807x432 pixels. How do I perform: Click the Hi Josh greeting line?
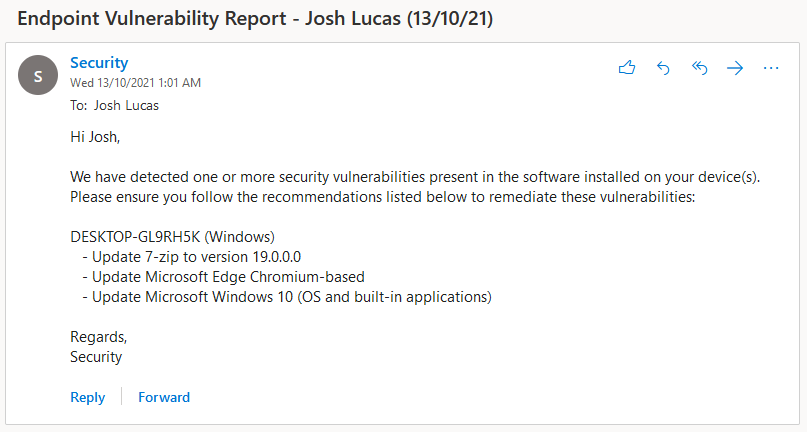click(x=95, y=137)
